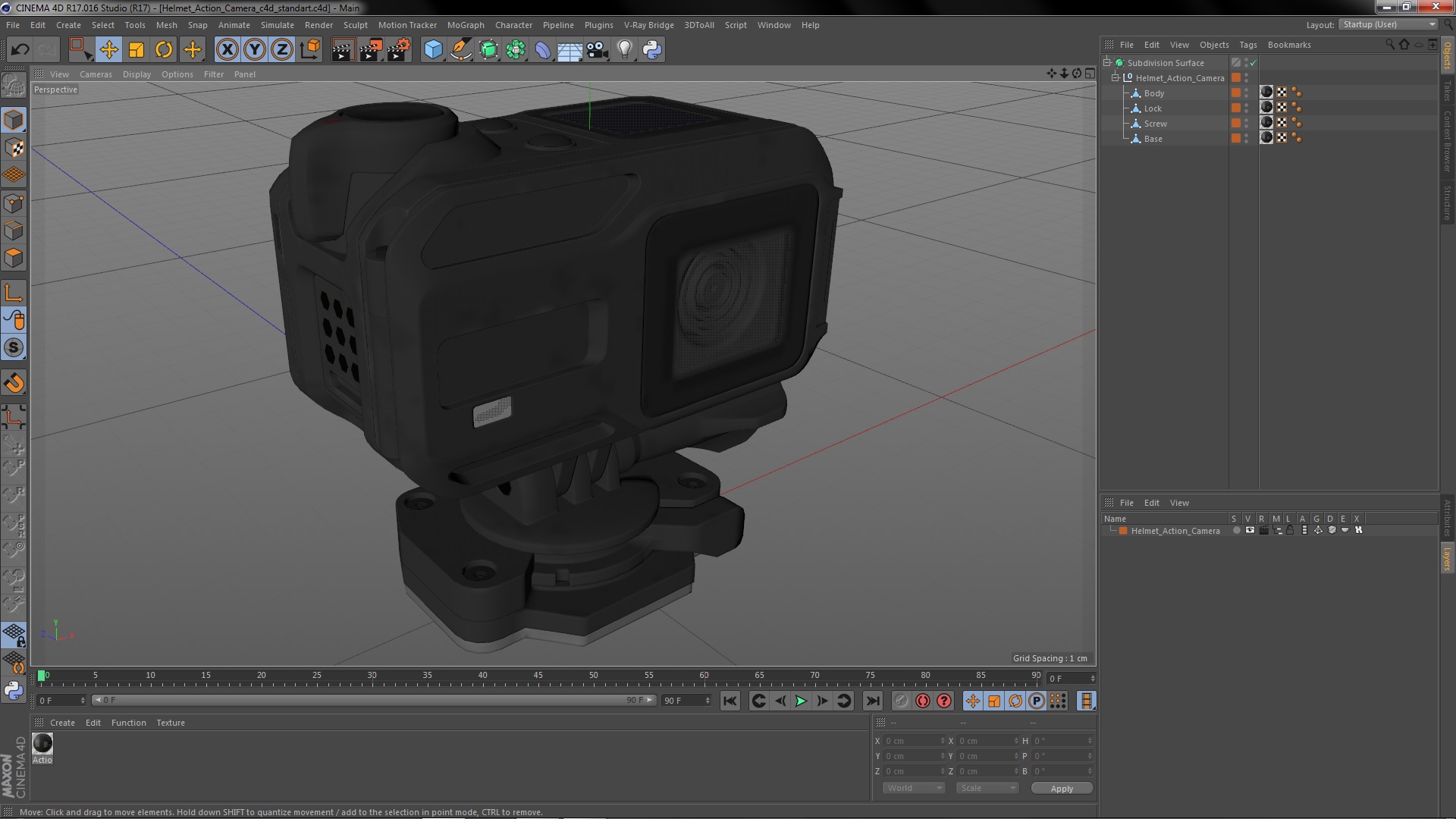Open the Scale mode dropdown
This screenshot has height=819, width=1456.
point(987,789)
